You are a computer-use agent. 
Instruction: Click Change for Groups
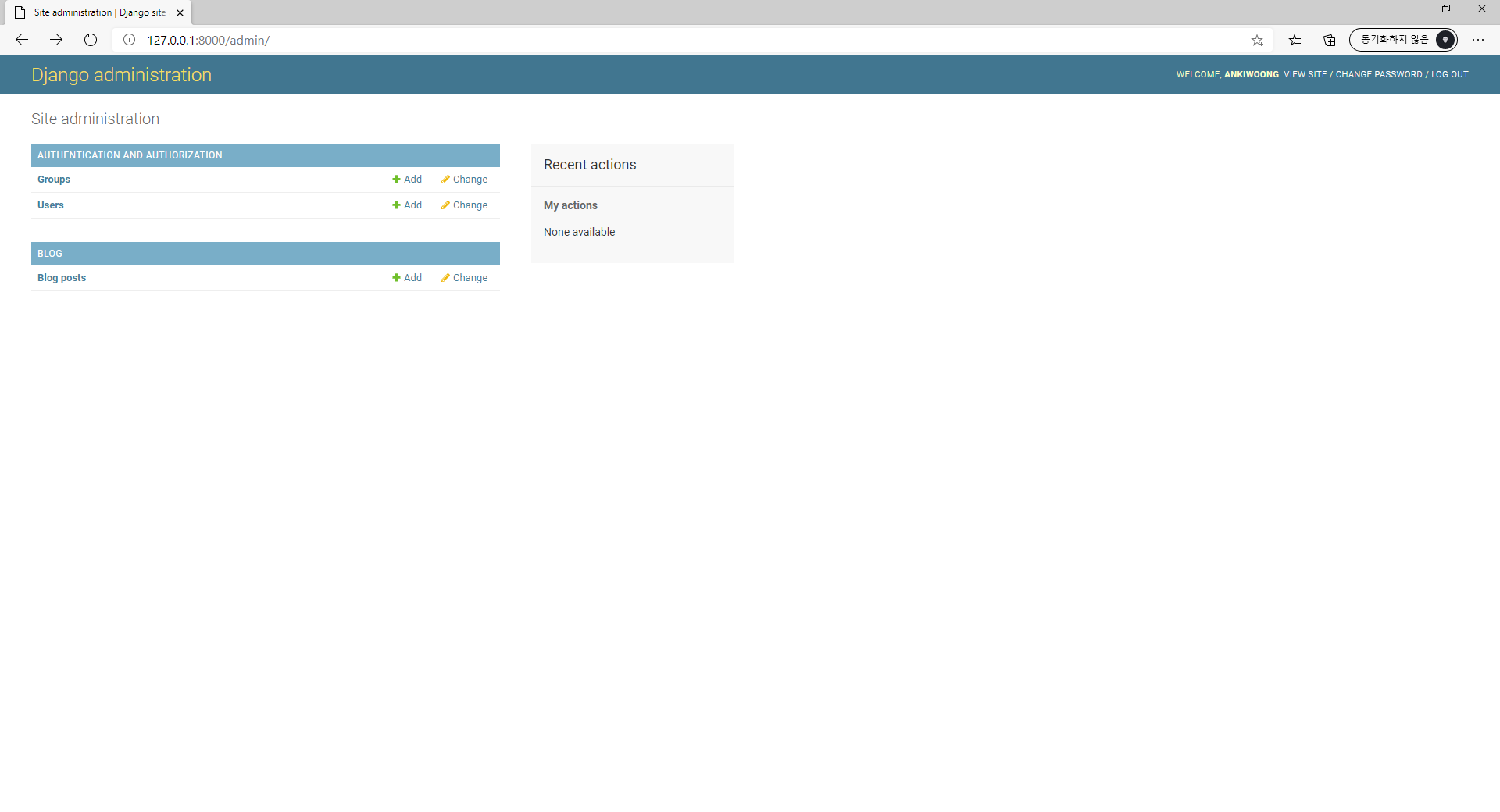tap(464, 180)
